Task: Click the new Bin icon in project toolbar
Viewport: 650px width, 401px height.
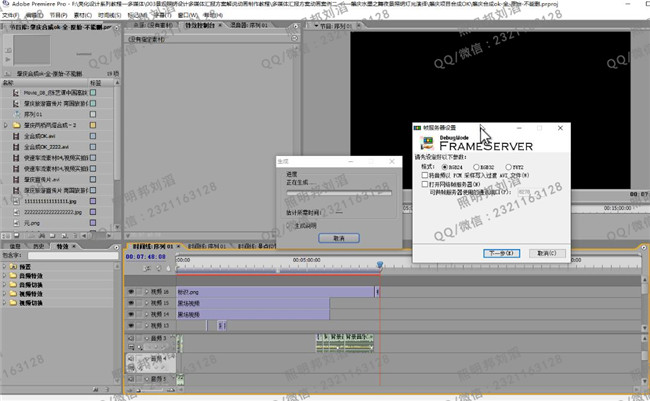Action: (53, 236)
